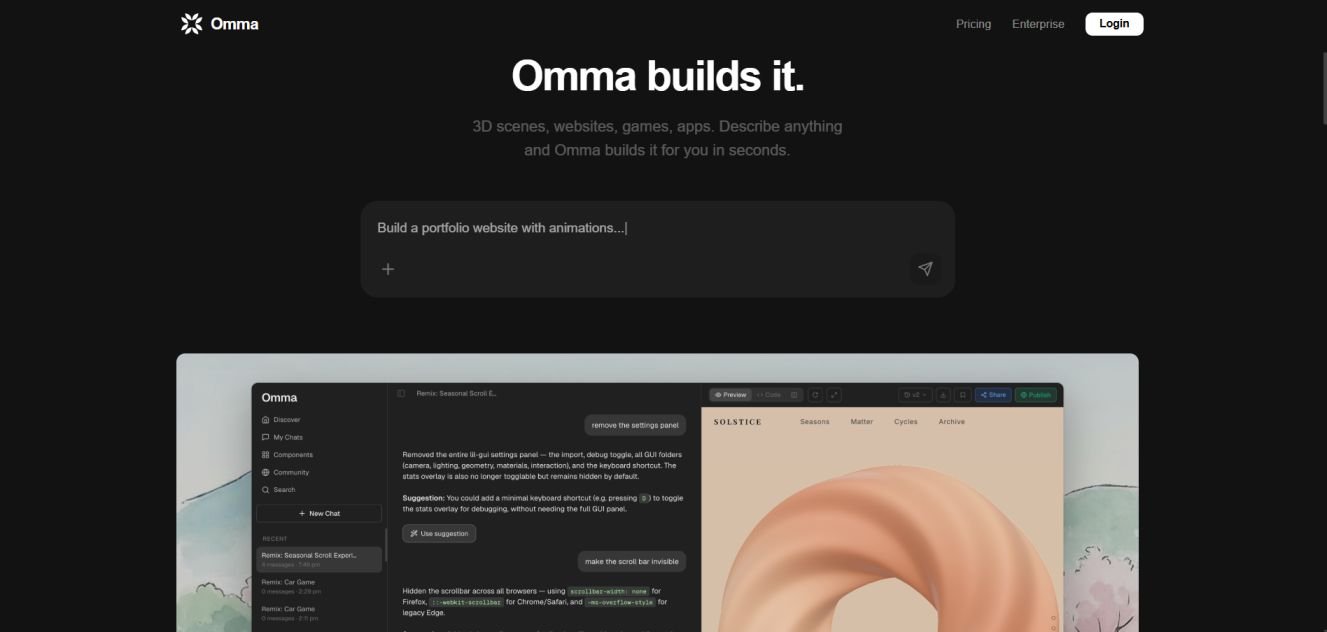Click the bookmark icon in the preview toolbar
1327x632 pixels.
(x=962, y=395)
